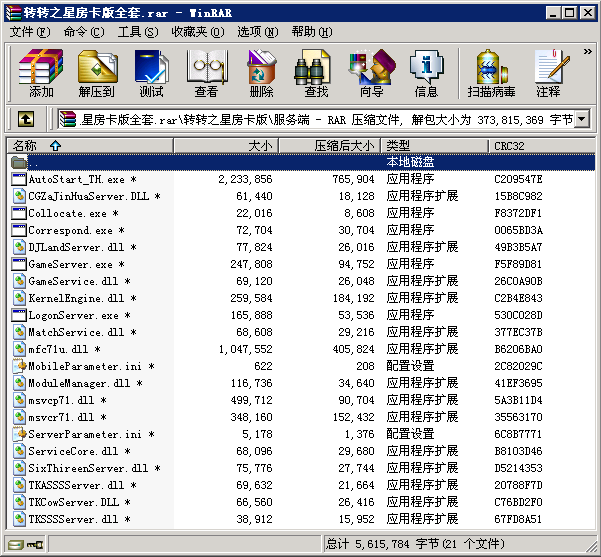Select GameServer.exe in file list
This screenshot has width=601, height=557.
pos(70,265)
